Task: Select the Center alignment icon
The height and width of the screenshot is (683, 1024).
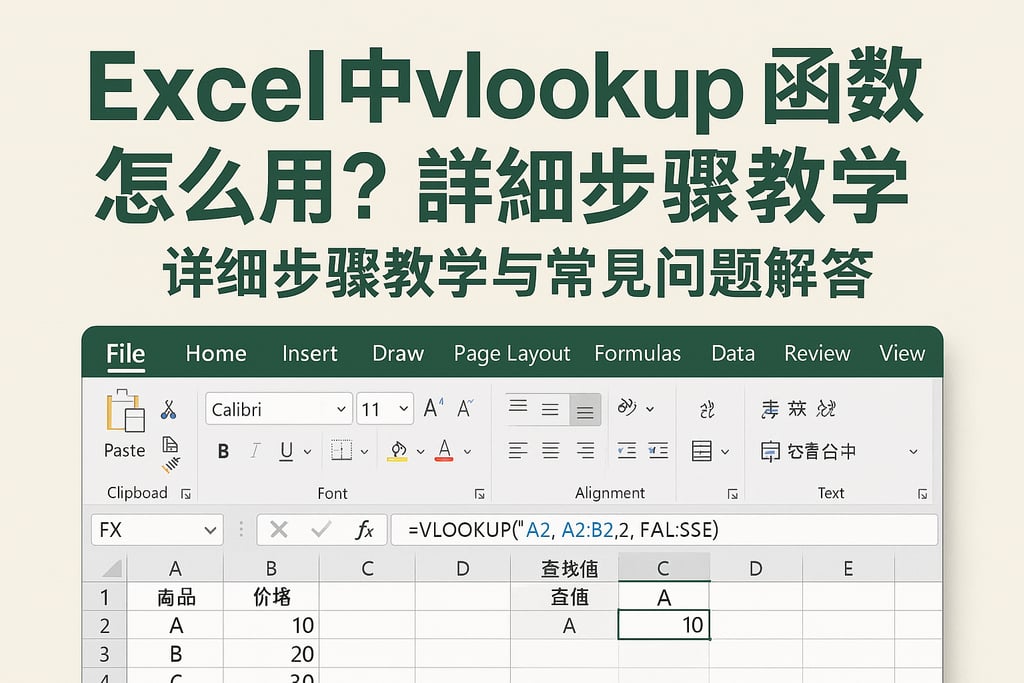Action: coord(551,451)
